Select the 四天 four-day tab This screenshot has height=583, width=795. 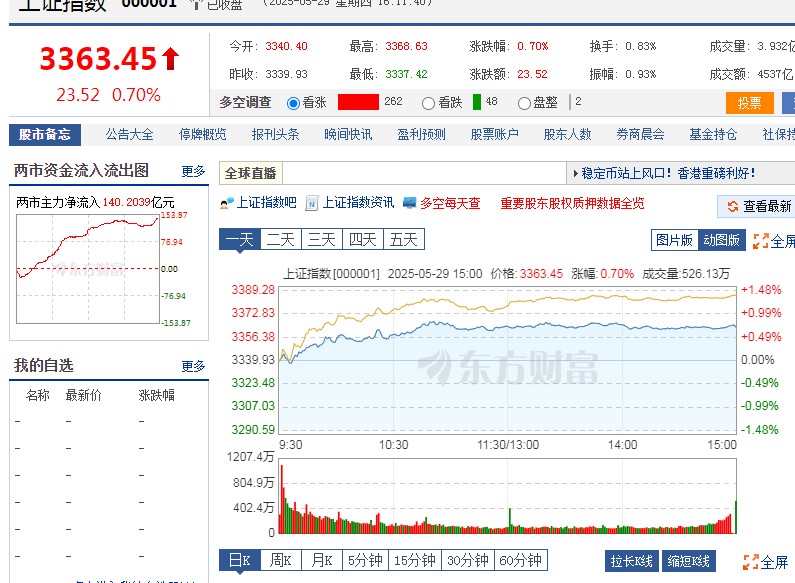(x=363, y=239)
